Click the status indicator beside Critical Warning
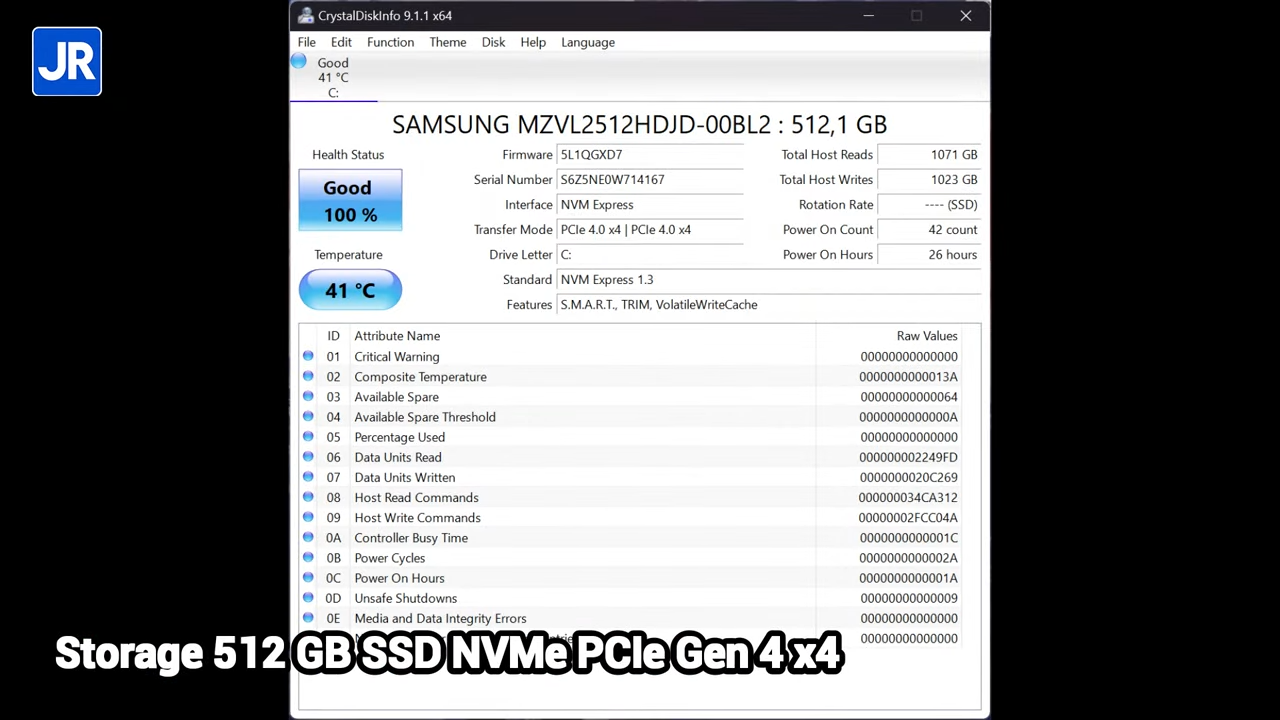 (308, 356)
